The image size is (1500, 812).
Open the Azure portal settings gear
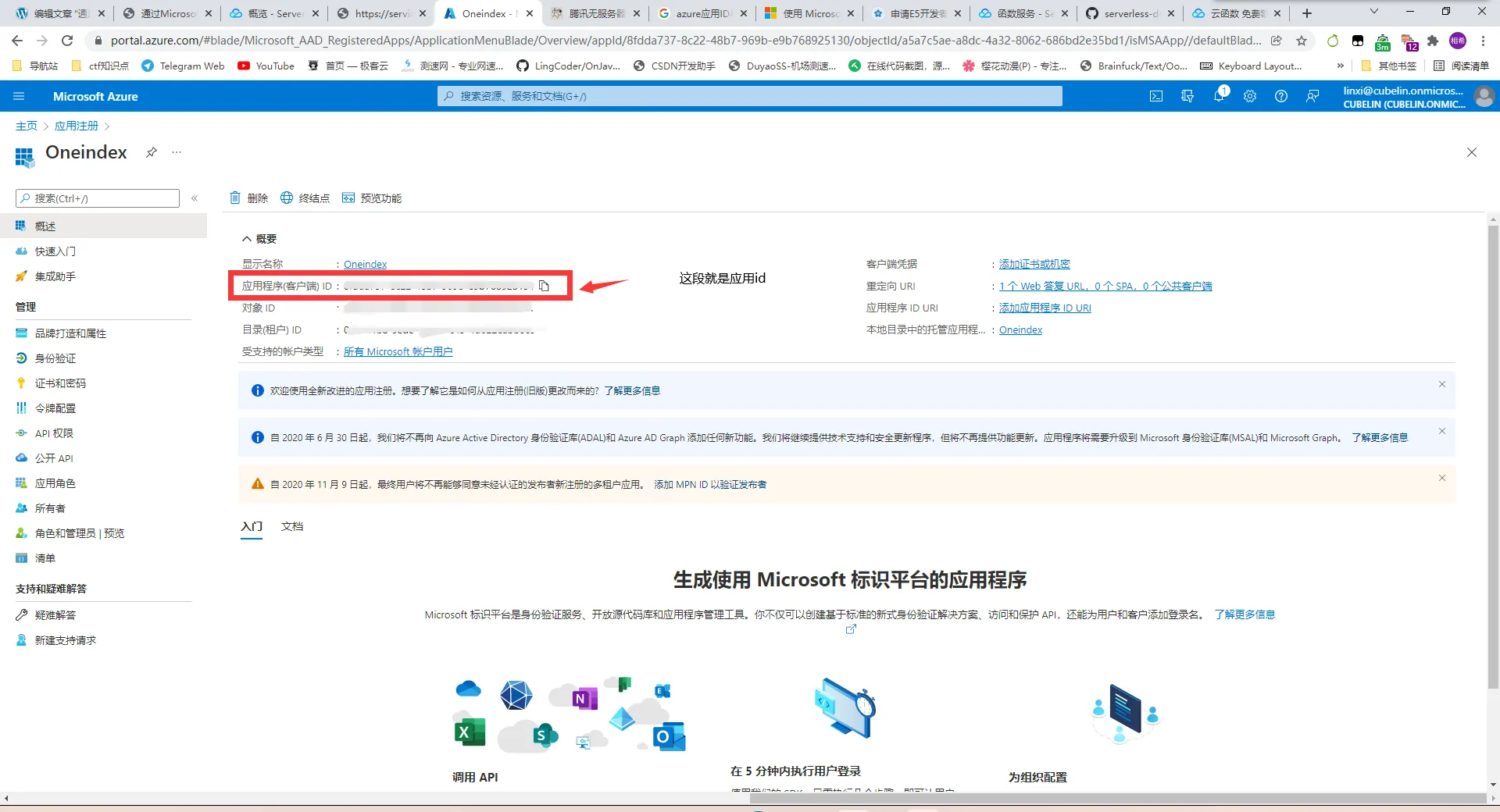(x=1250, y=96)
